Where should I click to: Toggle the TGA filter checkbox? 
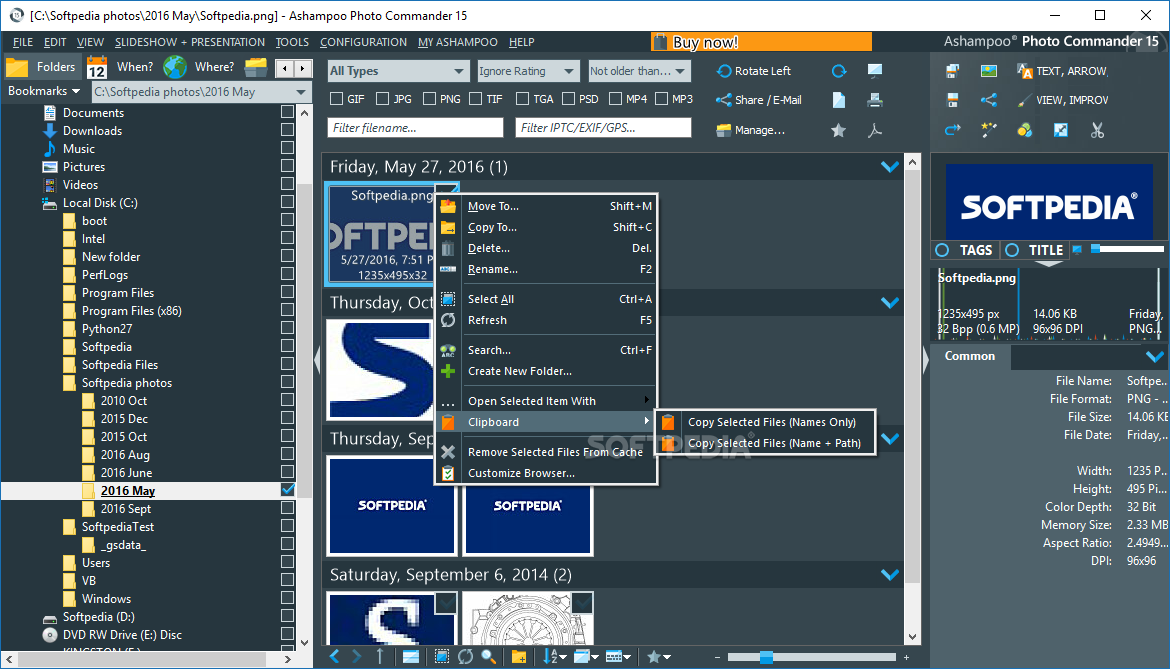522,99
